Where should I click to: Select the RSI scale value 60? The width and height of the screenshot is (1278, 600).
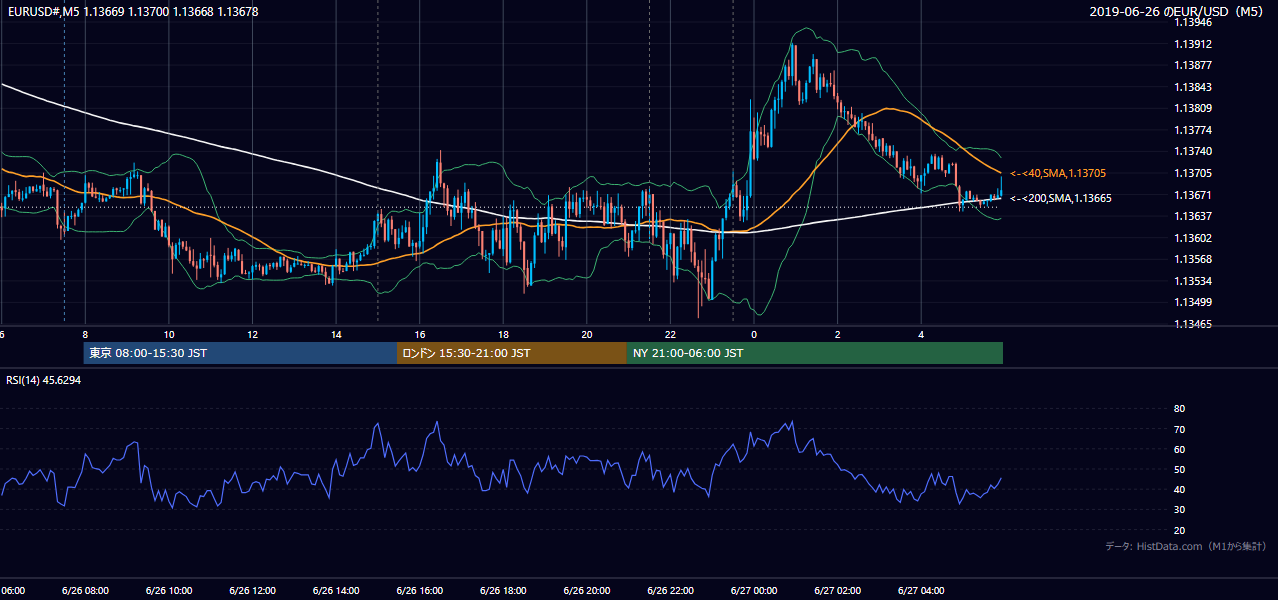[x=1179, y=449]
